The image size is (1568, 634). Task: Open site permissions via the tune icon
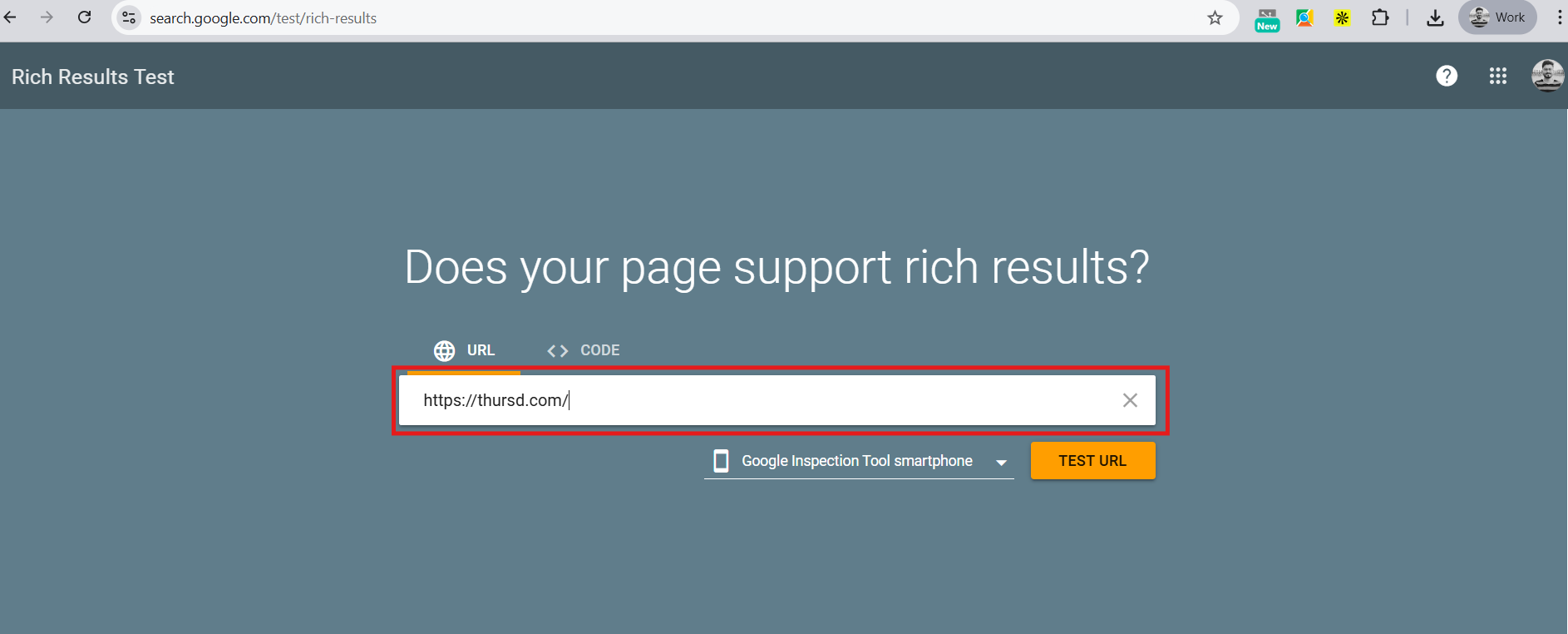point(129,17)
